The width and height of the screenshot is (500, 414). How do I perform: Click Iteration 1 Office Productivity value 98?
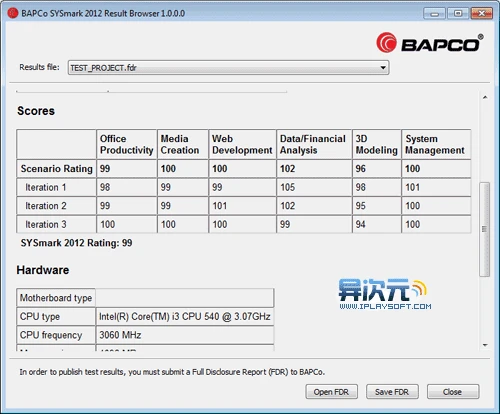pos(105,187)
